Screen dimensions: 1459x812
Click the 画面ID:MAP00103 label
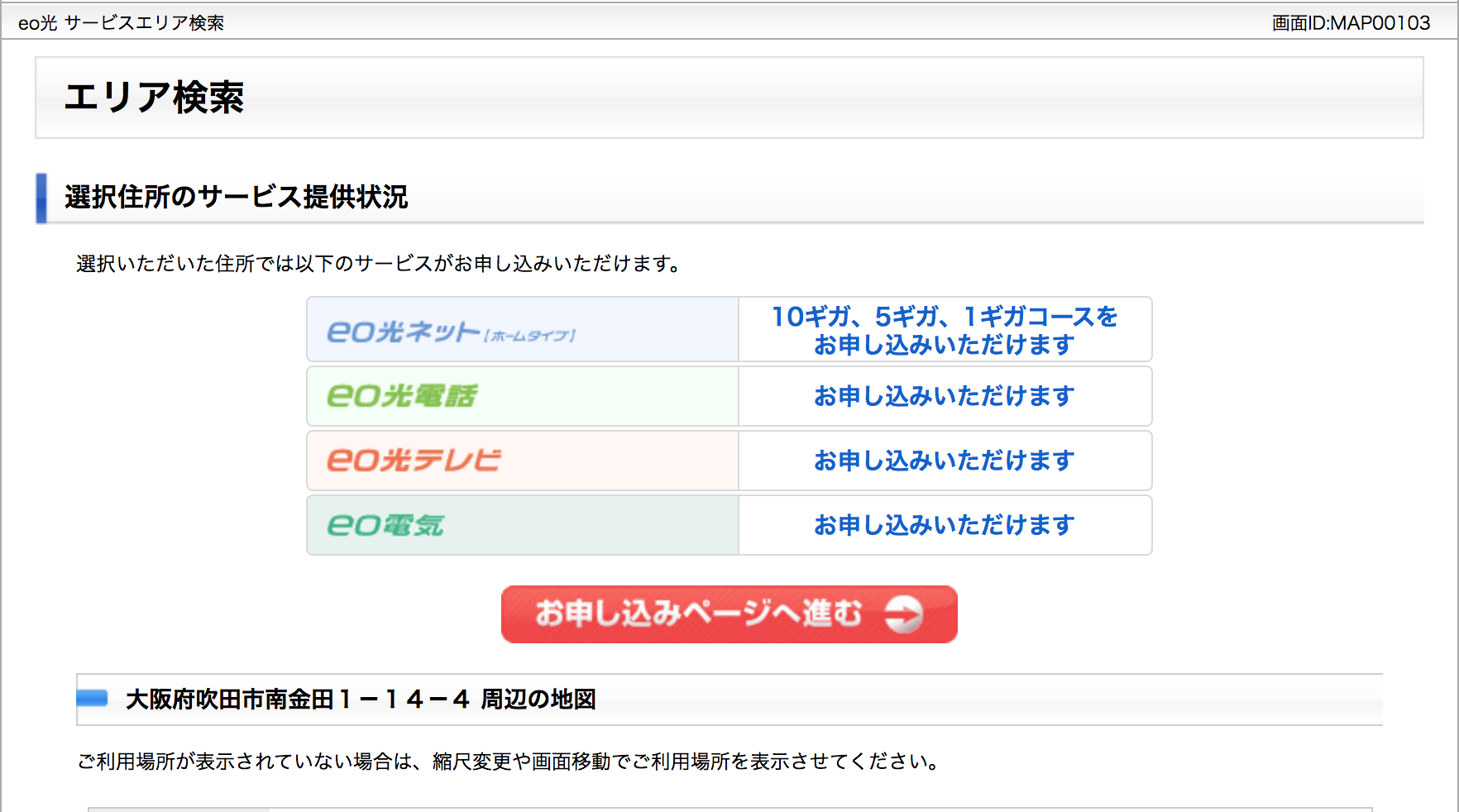tap(1351, 23)
